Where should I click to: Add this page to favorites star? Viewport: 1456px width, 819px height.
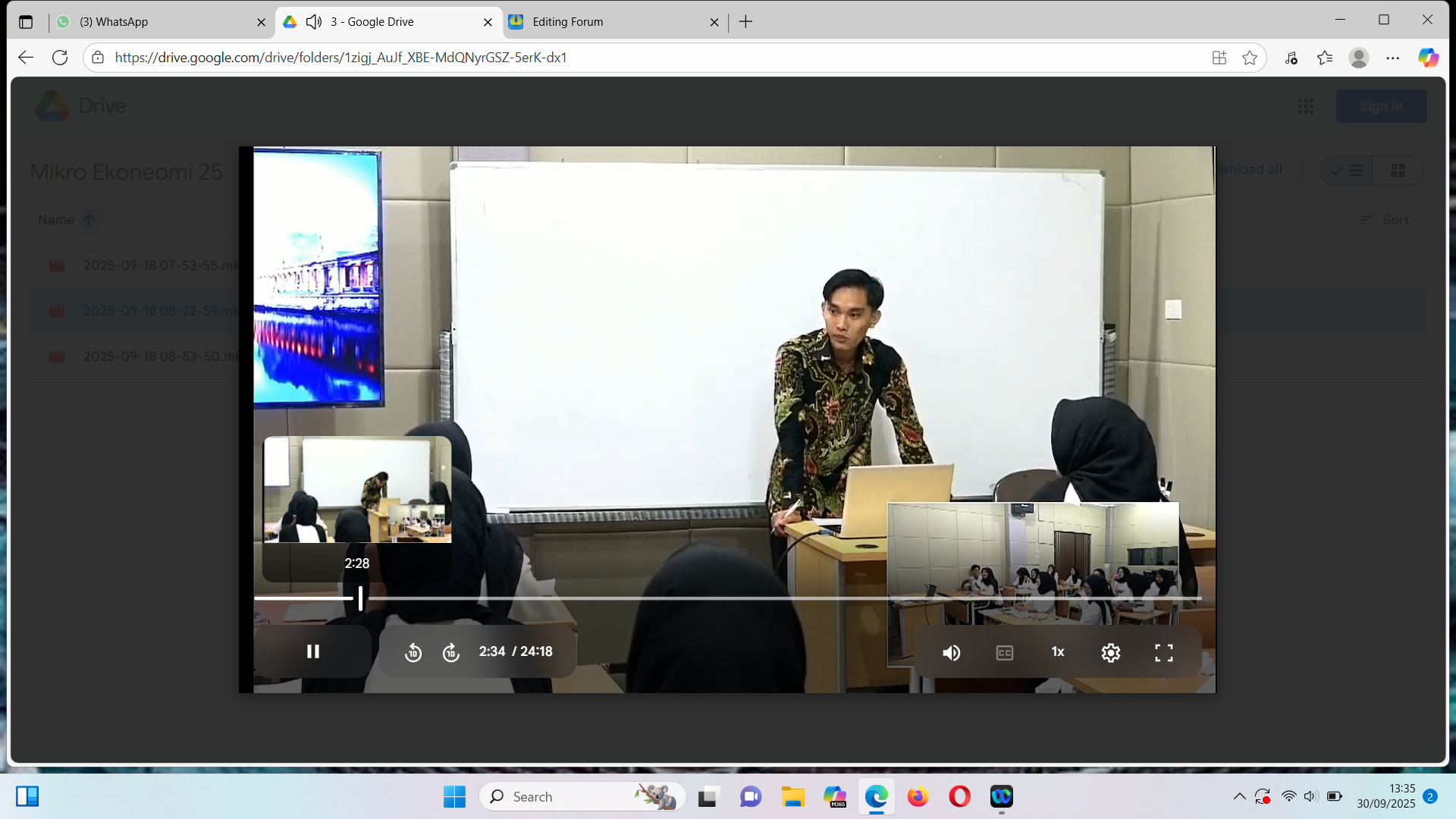[x=1250, y=58]
